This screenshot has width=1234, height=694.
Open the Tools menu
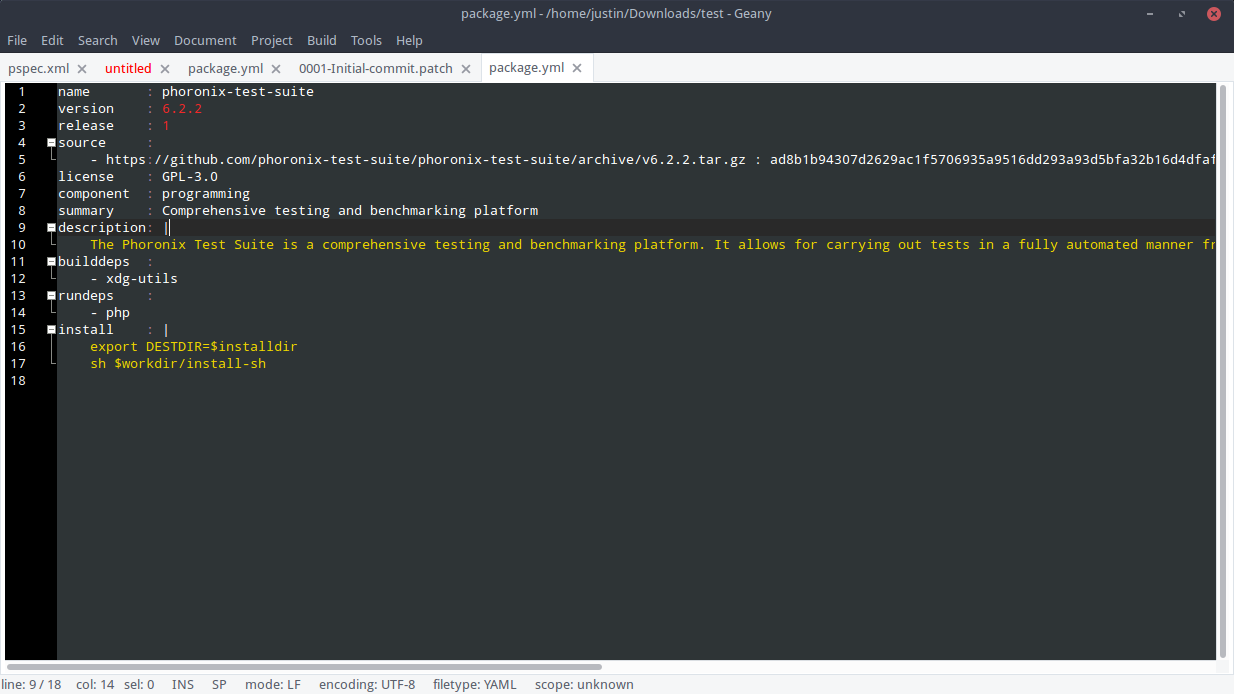(366, 41)
